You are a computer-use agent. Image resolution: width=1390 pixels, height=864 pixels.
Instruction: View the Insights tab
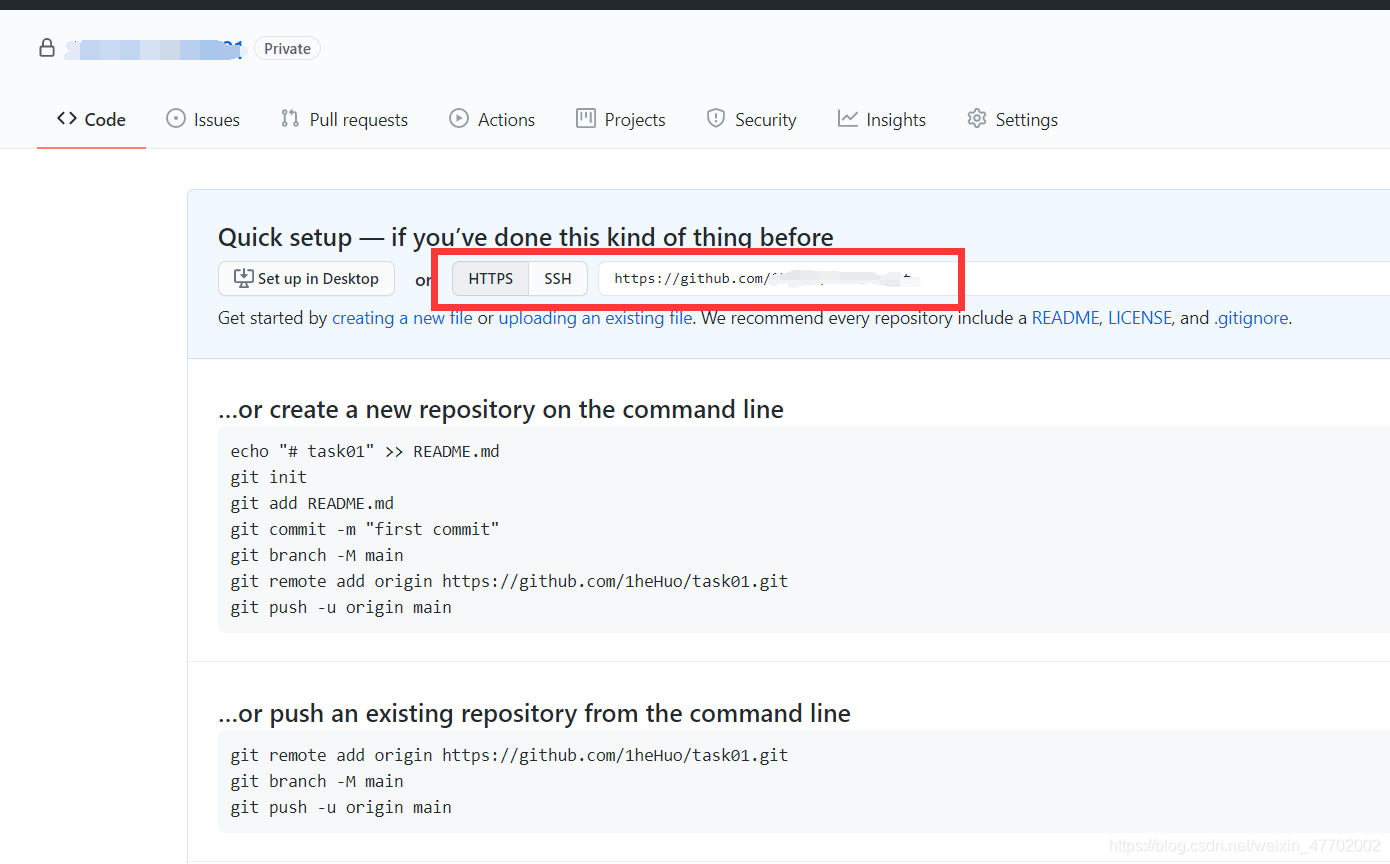[x=882, y=120]
